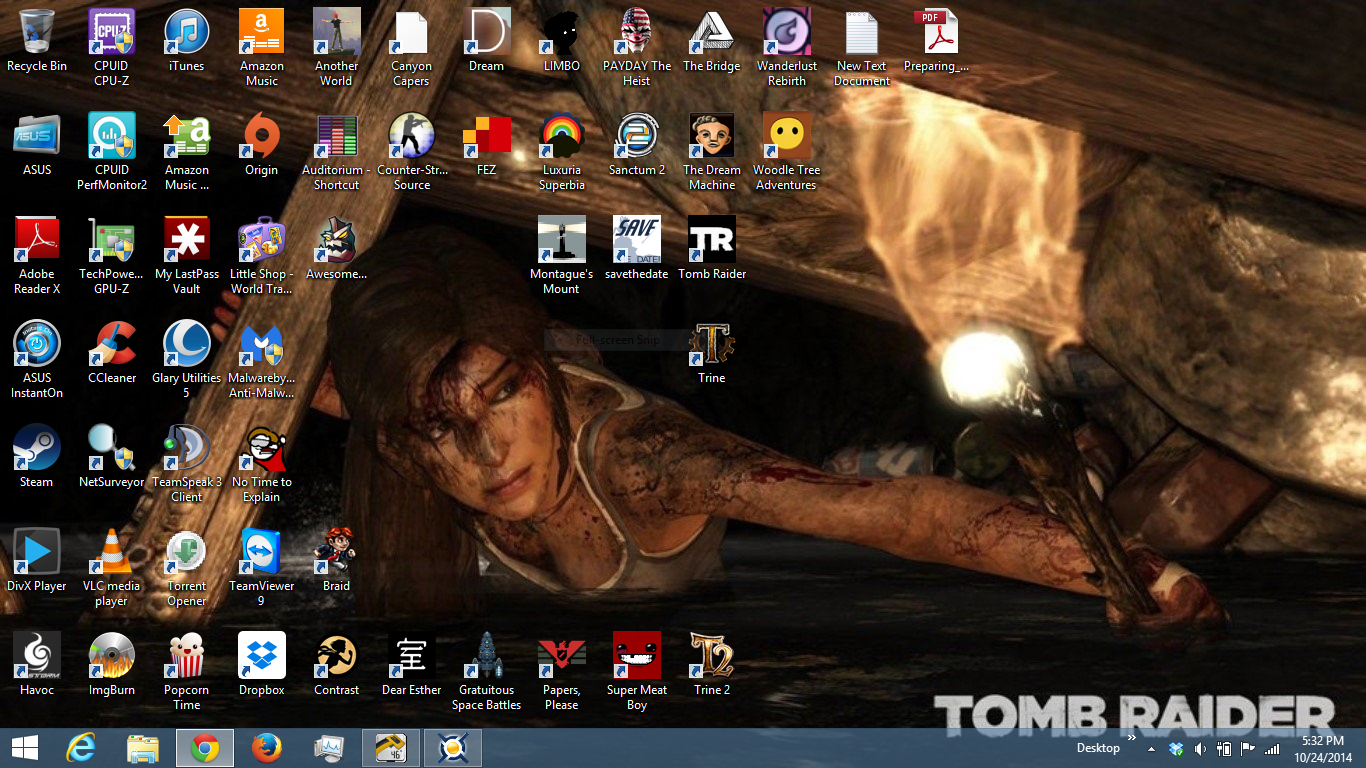Select the iTunes desktop icon
Viewport: 1366px width, 768px height.
187,32
